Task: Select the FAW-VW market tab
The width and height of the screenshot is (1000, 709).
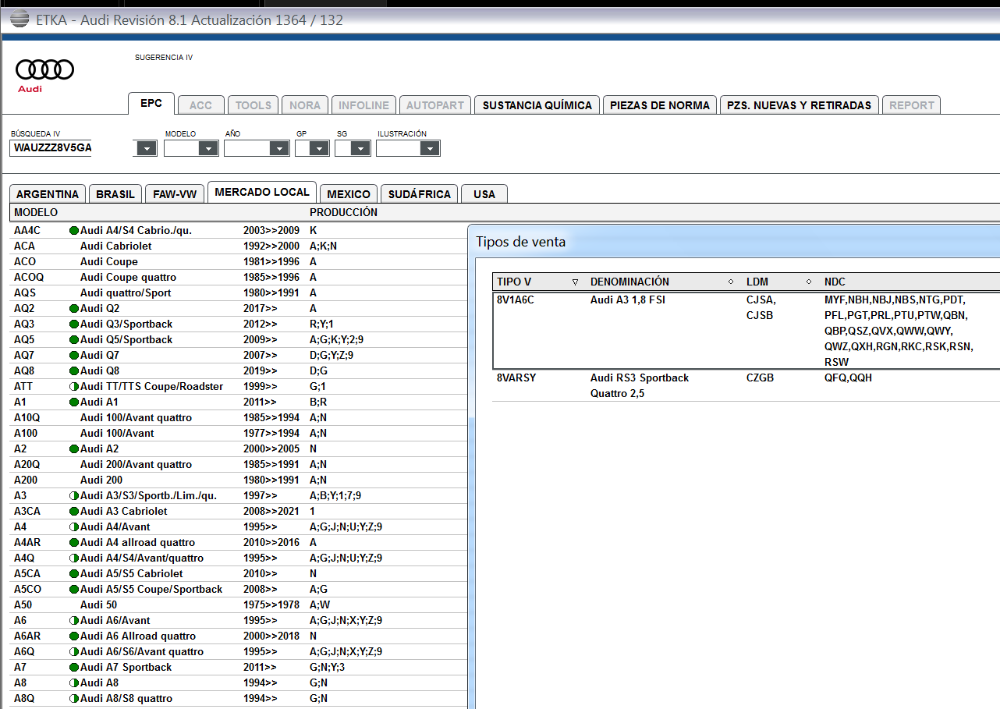Action: (175, 194)
